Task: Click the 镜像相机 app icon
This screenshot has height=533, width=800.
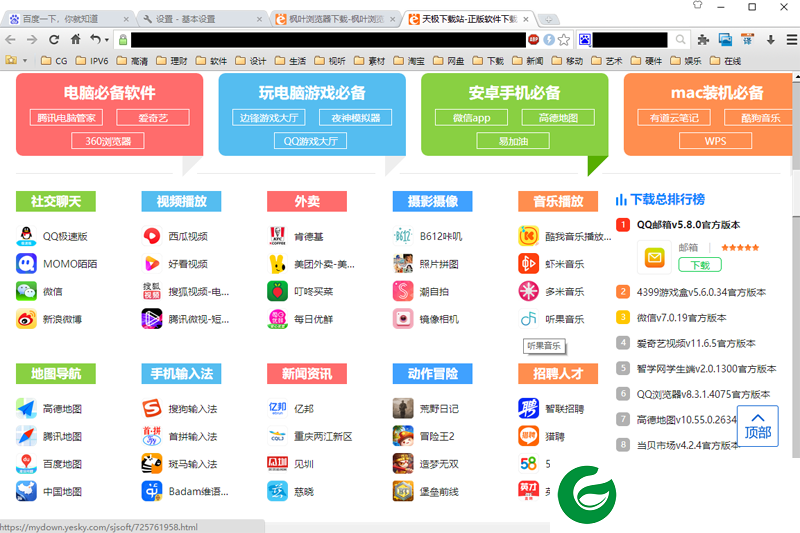Action: point(403,319)
